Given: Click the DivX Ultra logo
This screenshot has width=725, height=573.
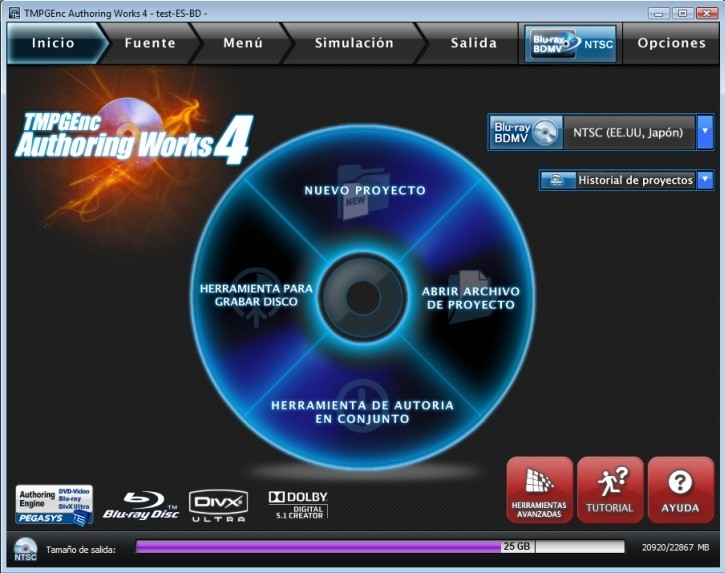Looking at the screenshot, I should click(x=218, y=505).
